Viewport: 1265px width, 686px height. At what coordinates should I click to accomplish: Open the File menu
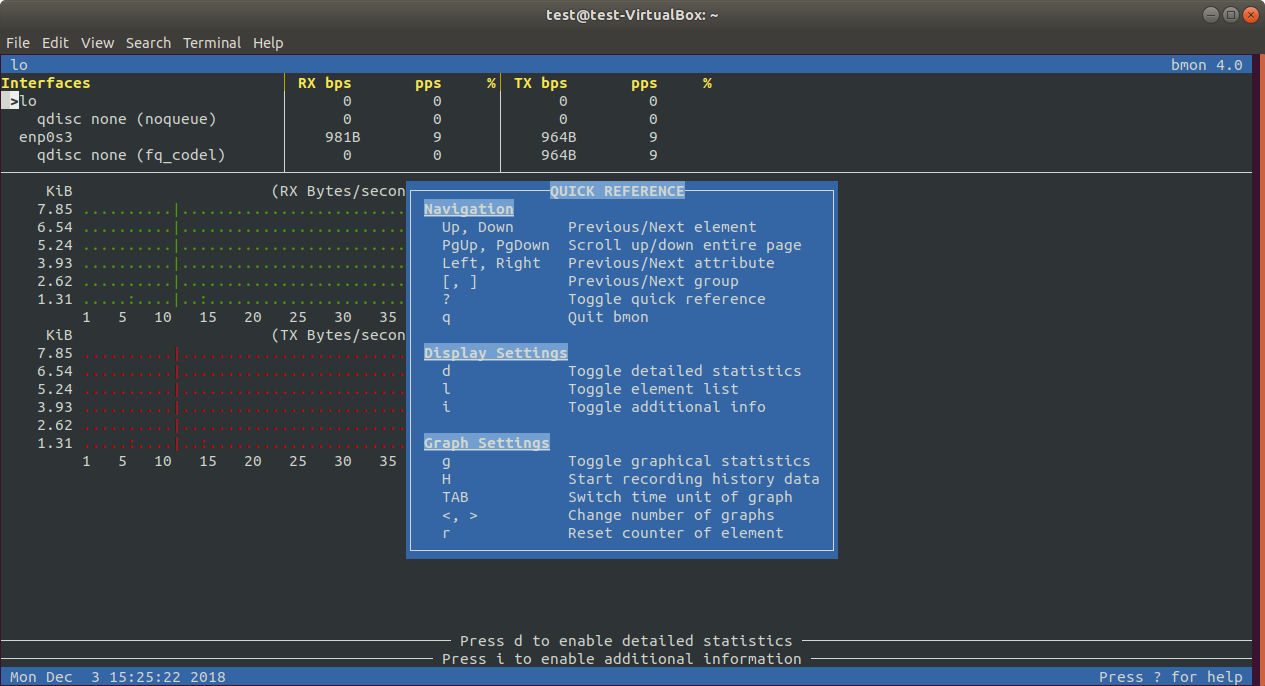(x=18, y=43)
